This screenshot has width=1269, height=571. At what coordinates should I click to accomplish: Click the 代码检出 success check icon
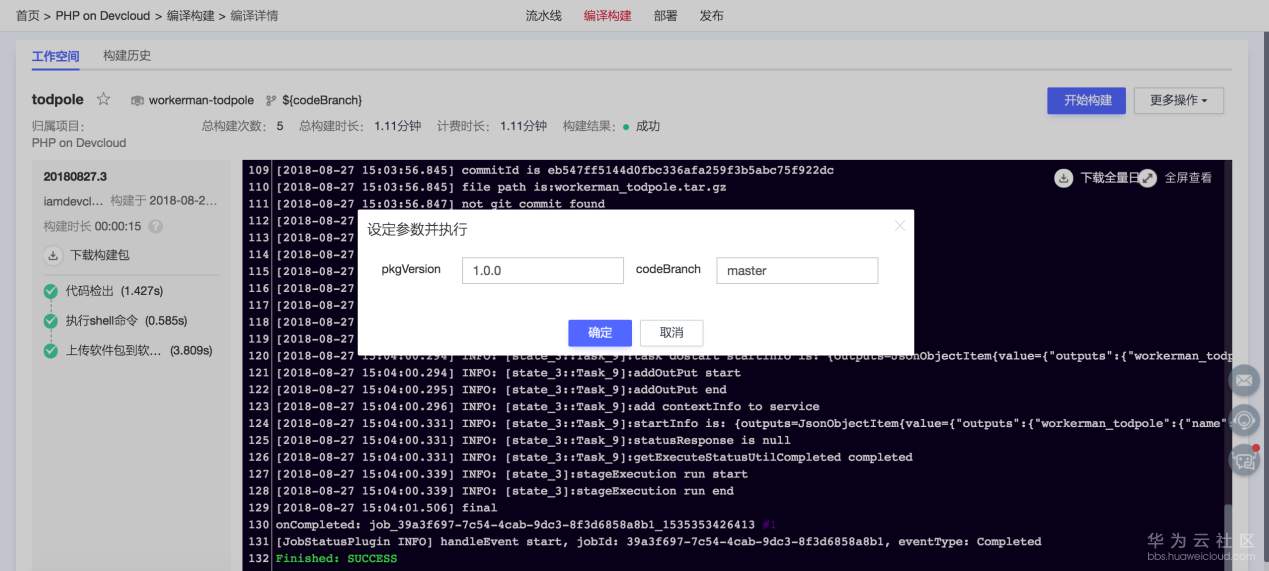pos(51,291)
